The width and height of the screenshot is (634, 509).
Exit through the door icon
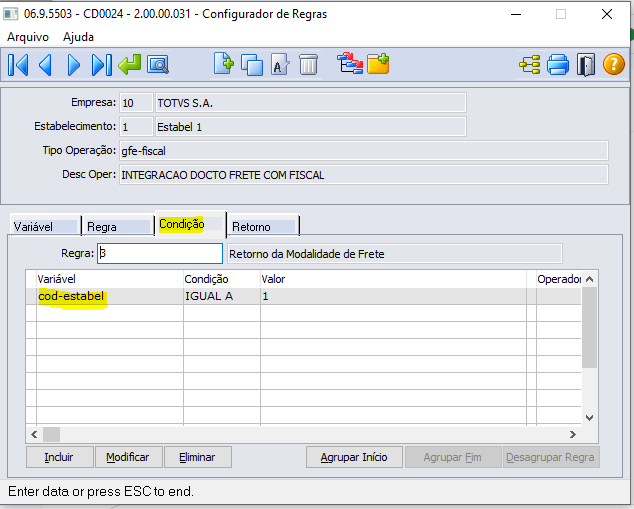586,65
